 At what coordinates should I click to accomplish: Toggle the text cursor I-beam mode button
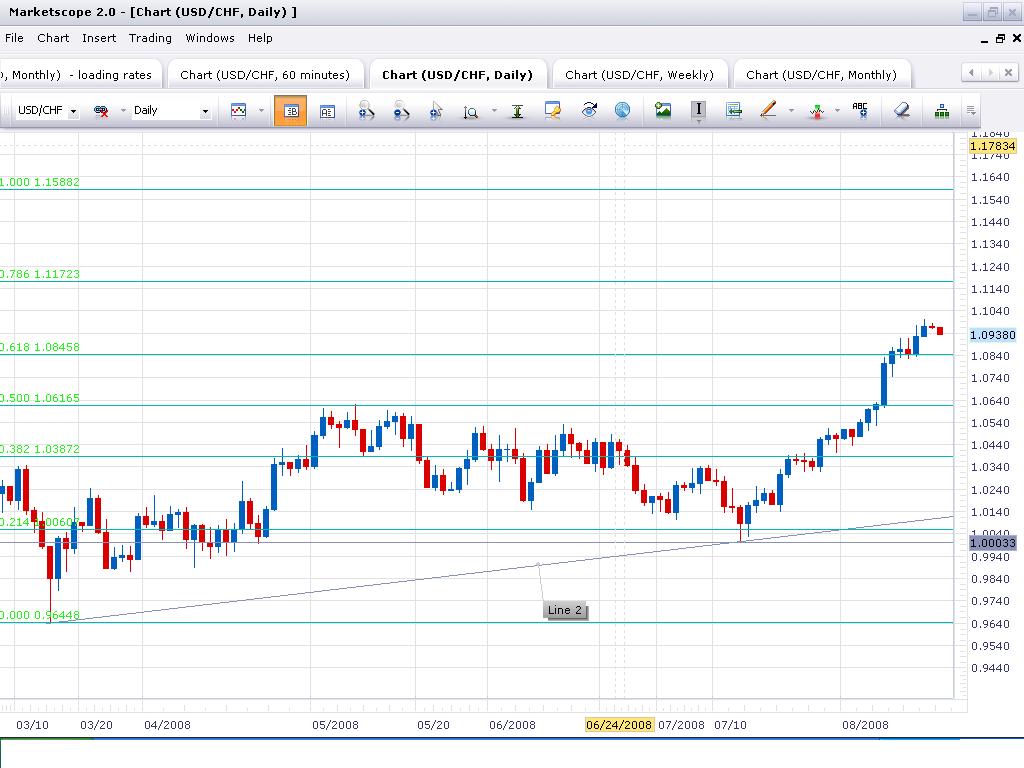click(x=698, y=111)
